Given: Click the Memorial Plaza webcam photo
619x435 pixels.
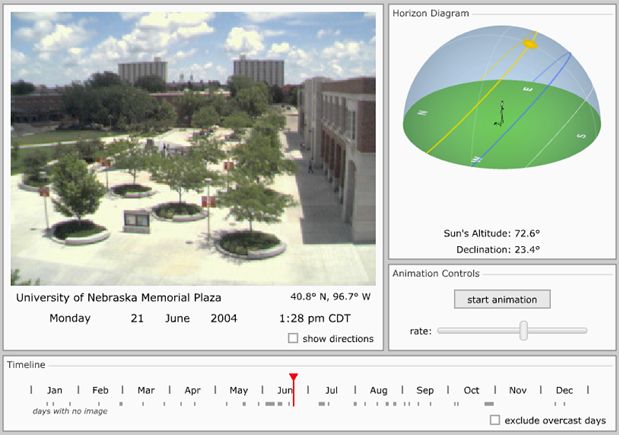Looking at the screenshot, I should 193,148.
